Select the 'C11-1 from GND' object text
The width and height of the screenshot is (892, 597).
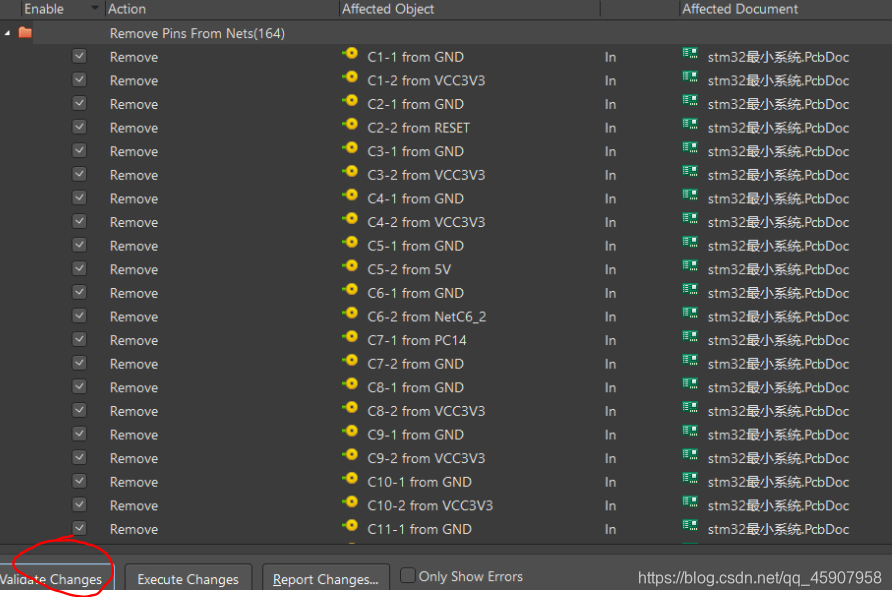(x=419, y=529)
